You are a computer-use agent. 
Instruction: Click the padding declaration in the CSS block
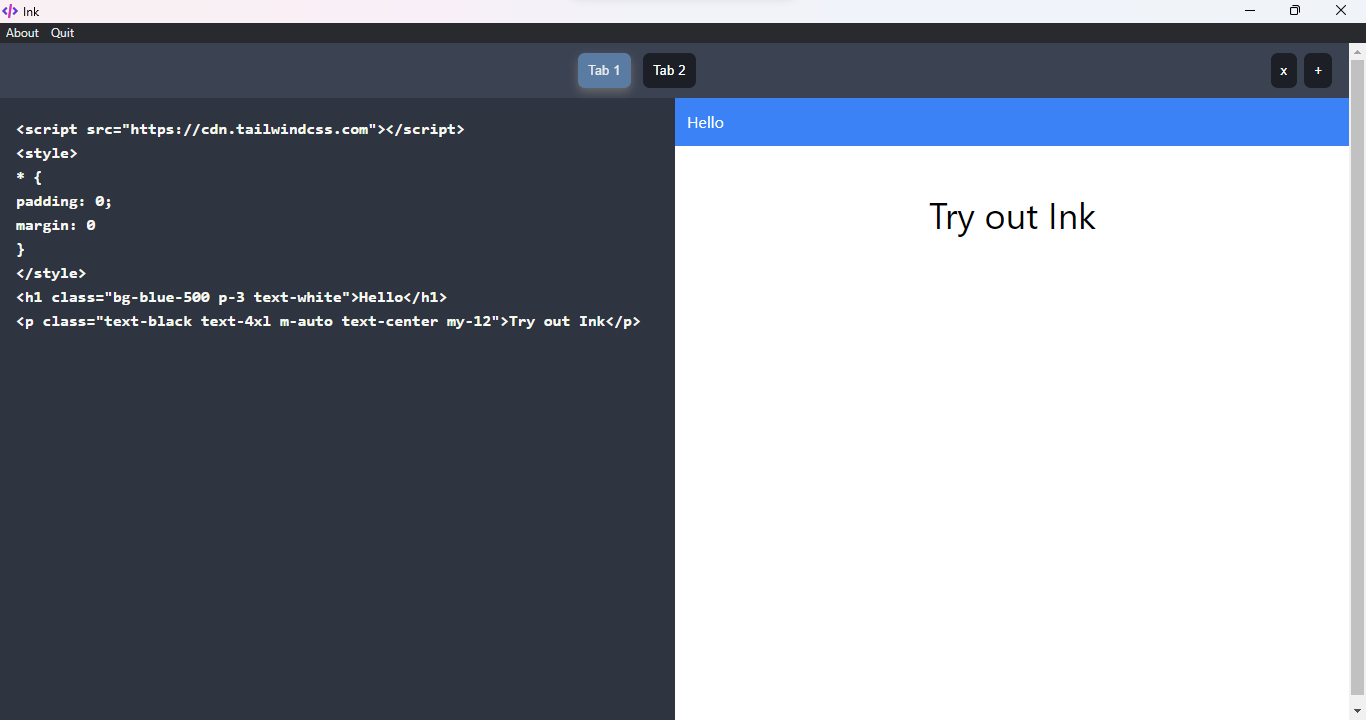tap(63, 201)
